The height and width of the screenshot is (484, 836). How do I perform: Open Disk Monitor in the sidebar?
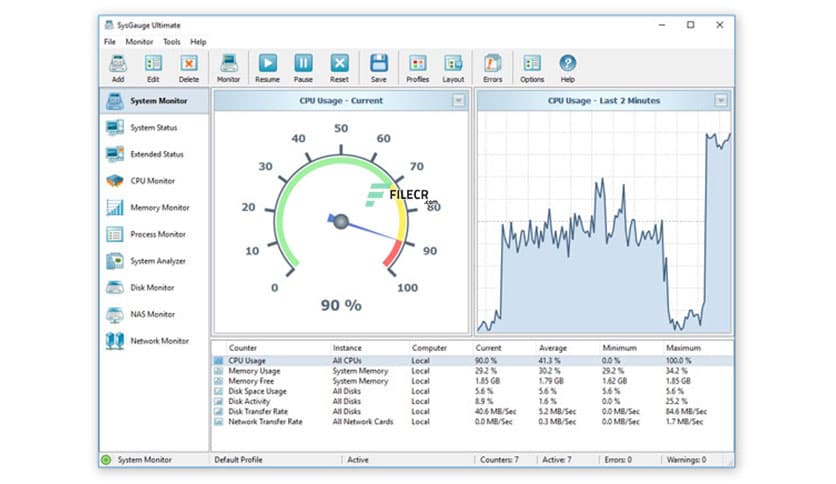[x=154, y=287]
